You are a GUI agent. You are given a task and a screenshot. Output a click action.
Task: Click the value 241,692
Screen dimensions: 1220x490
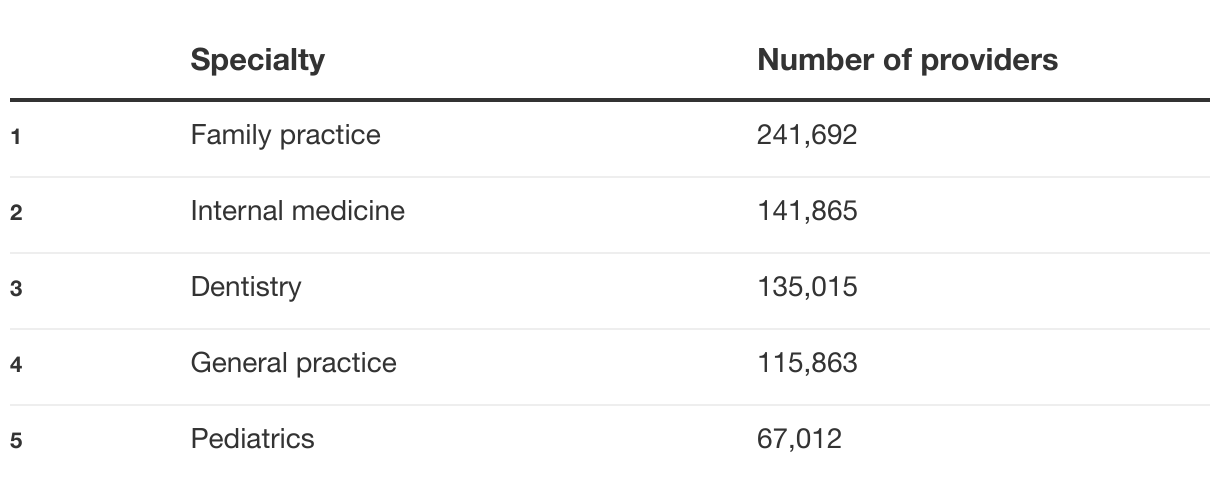pos(807,135)
